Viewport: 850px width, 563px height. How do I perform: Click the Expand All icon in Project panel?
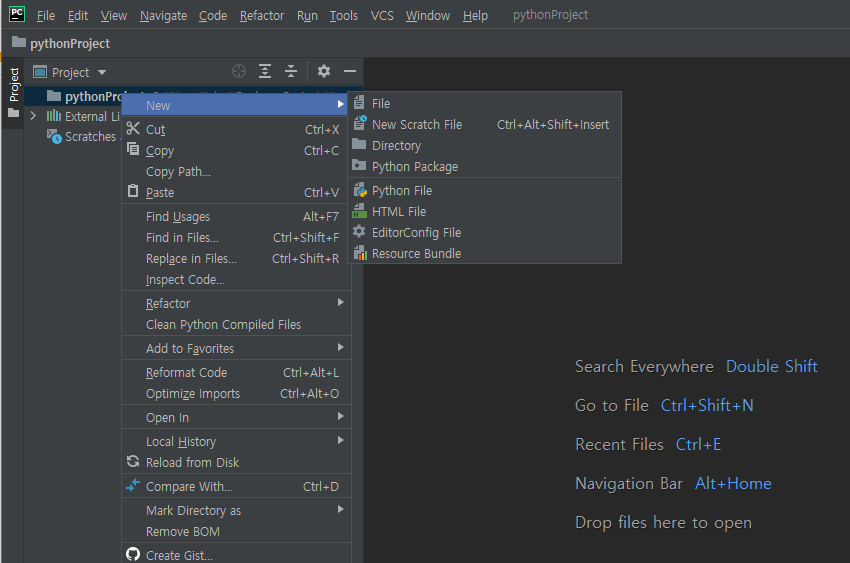click(x=265, y=72)
